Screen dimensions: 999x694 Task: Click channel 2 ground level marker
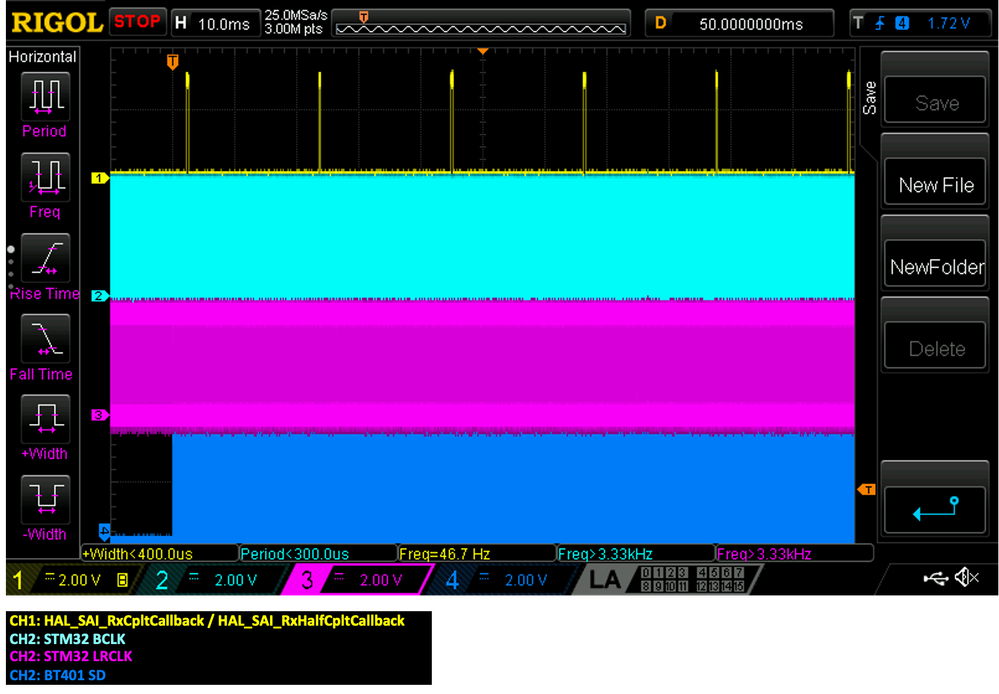click(99, 296)
